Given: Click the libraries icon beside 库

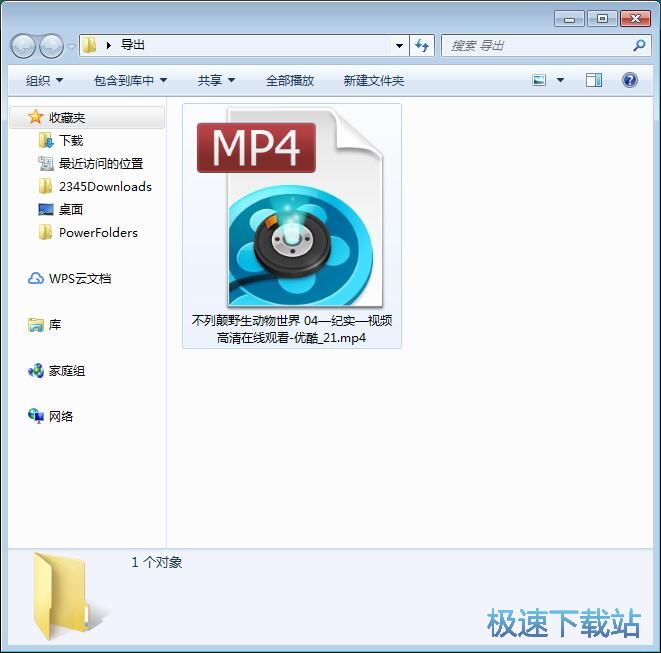Looking at the screenshot, I should click(x=36, y=325).
